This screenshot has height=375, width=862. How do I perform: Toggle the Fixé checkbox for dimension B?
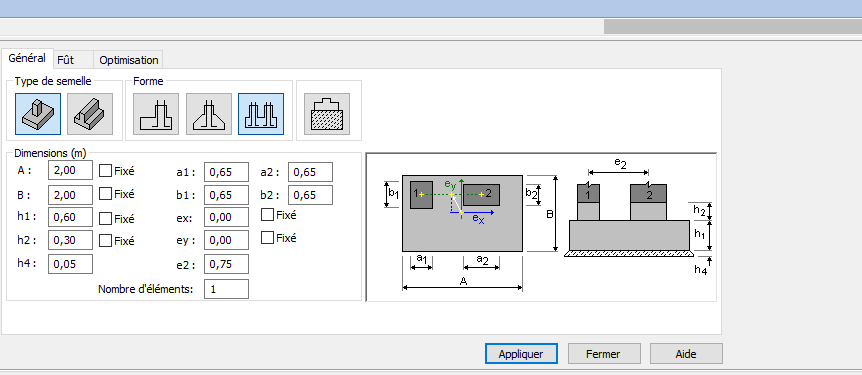click(106, 194)
